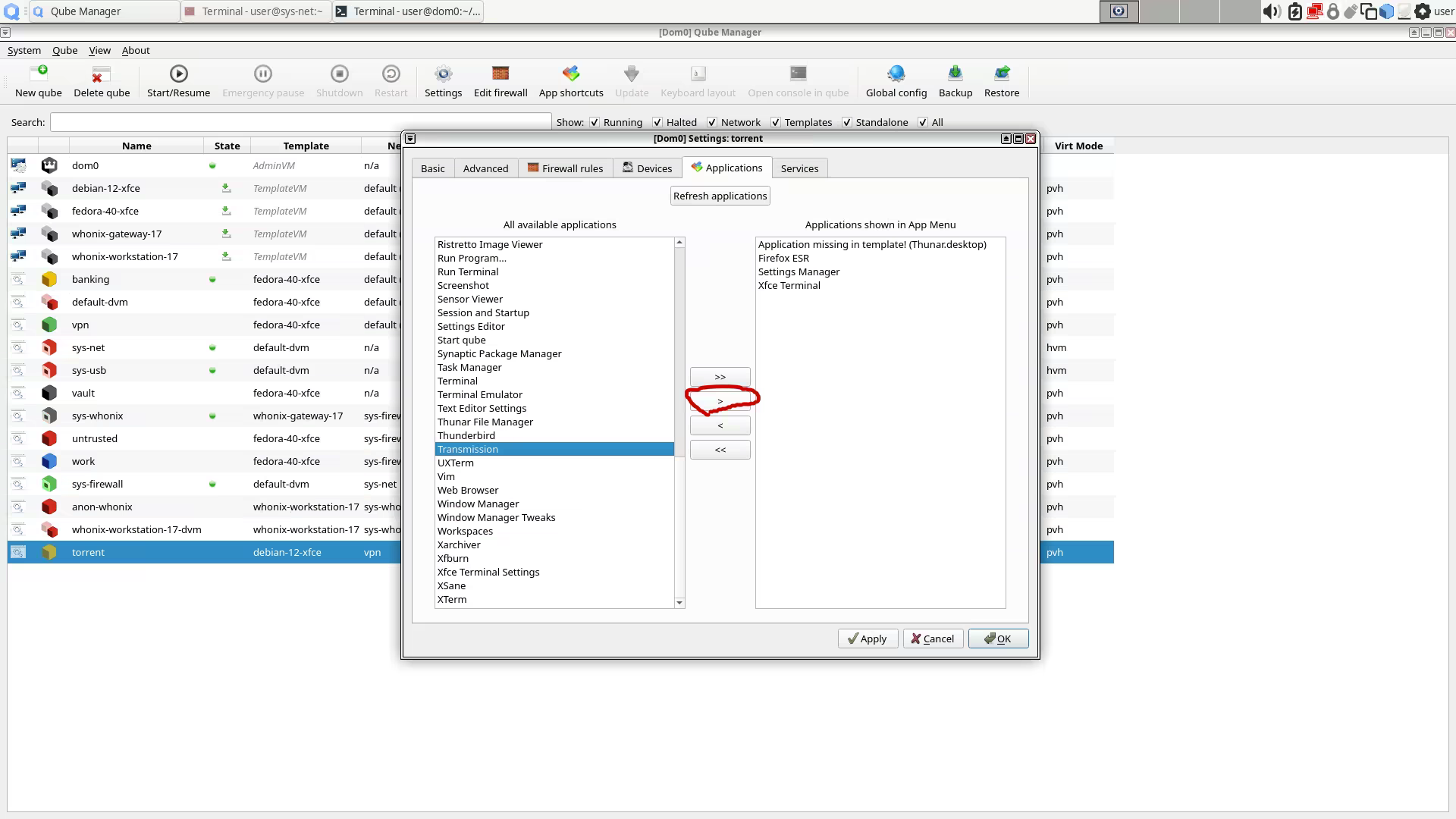Open window menu of Qube Manager titlebar
1456x819 pixels.
pos(5,33)
